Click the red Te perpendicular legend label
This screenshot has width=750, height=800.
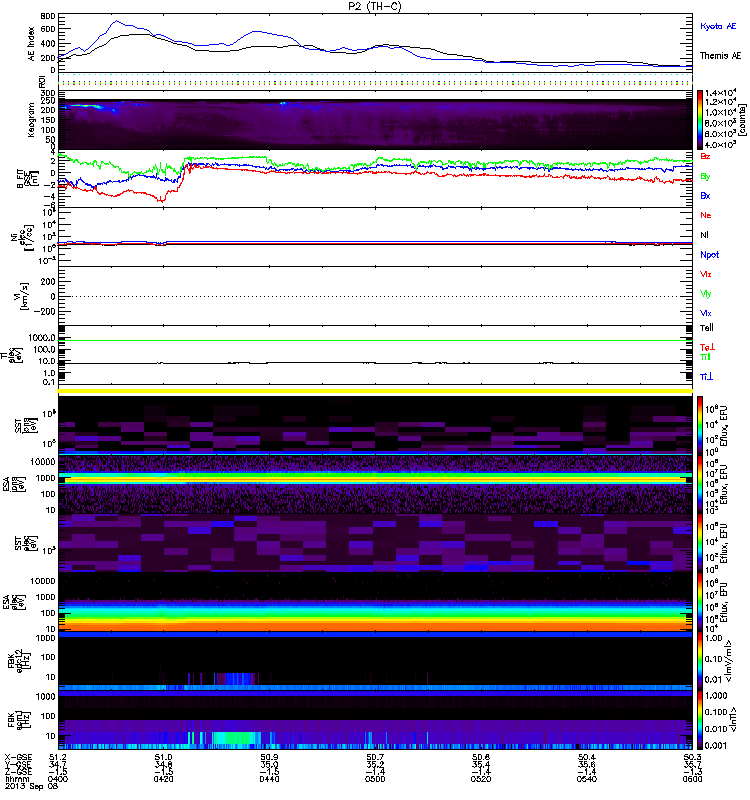pos(706,347)
